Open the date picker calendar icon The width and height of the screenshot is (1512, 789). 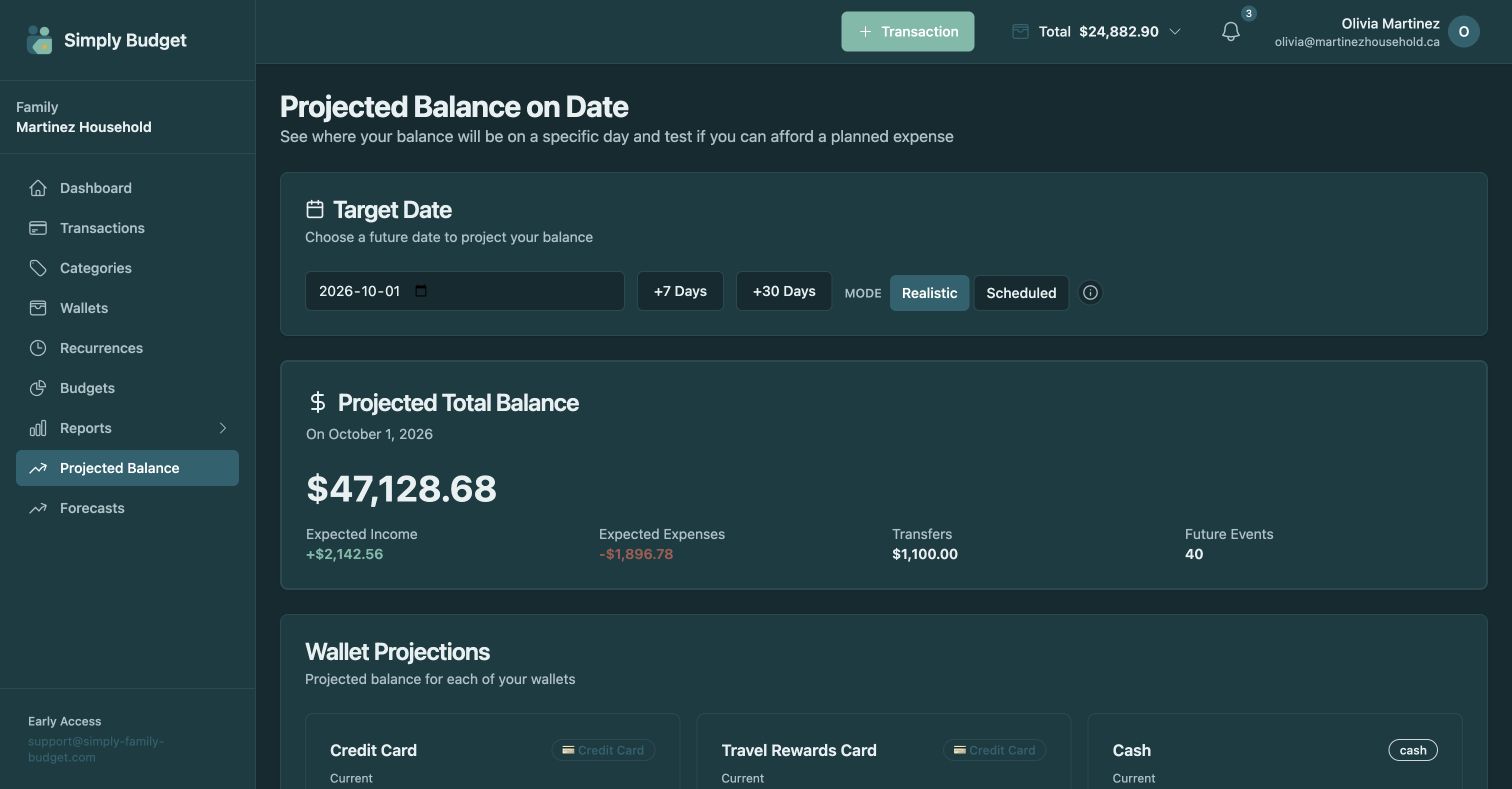(x=421, y=291)
